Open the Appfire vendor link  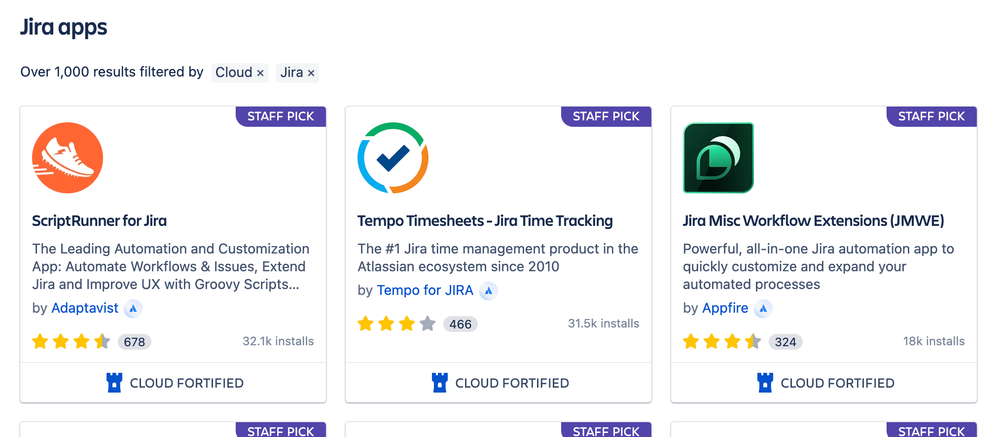pos(725,308)
